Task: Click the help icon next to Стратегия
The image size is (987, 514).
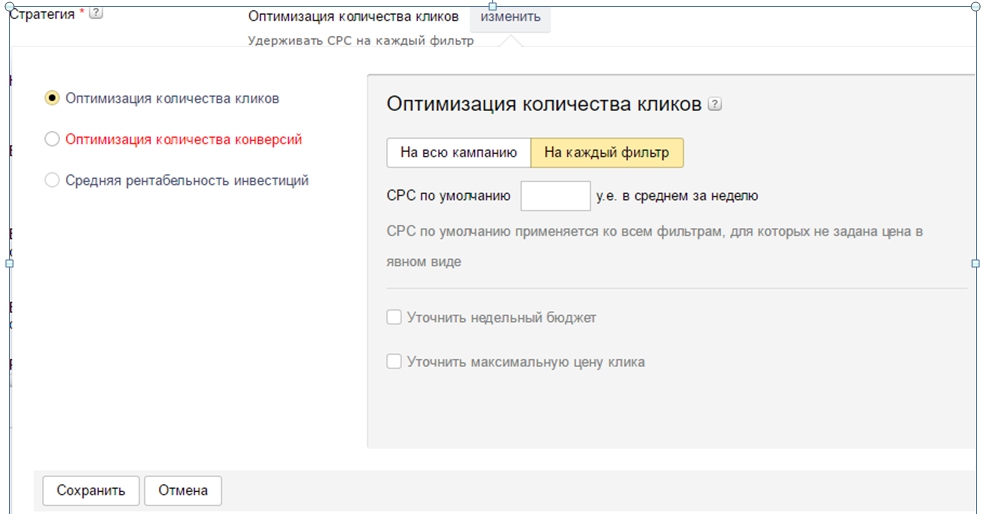Action: coord(96,14)
